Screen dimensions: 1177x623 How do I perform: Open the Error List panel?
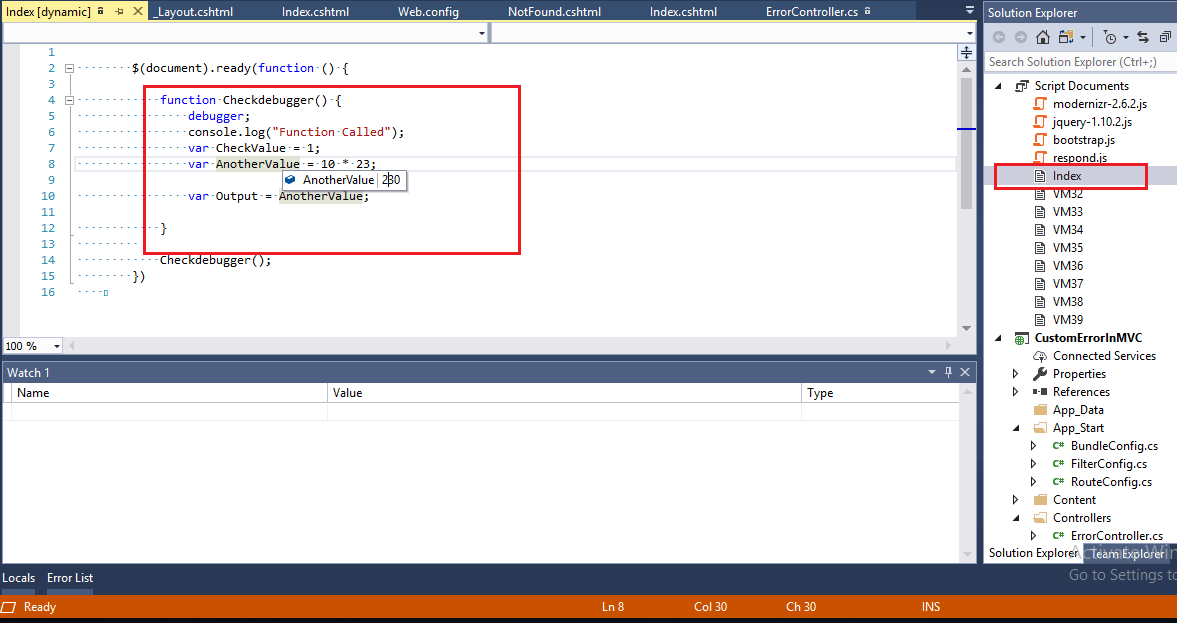click(69, 577)
